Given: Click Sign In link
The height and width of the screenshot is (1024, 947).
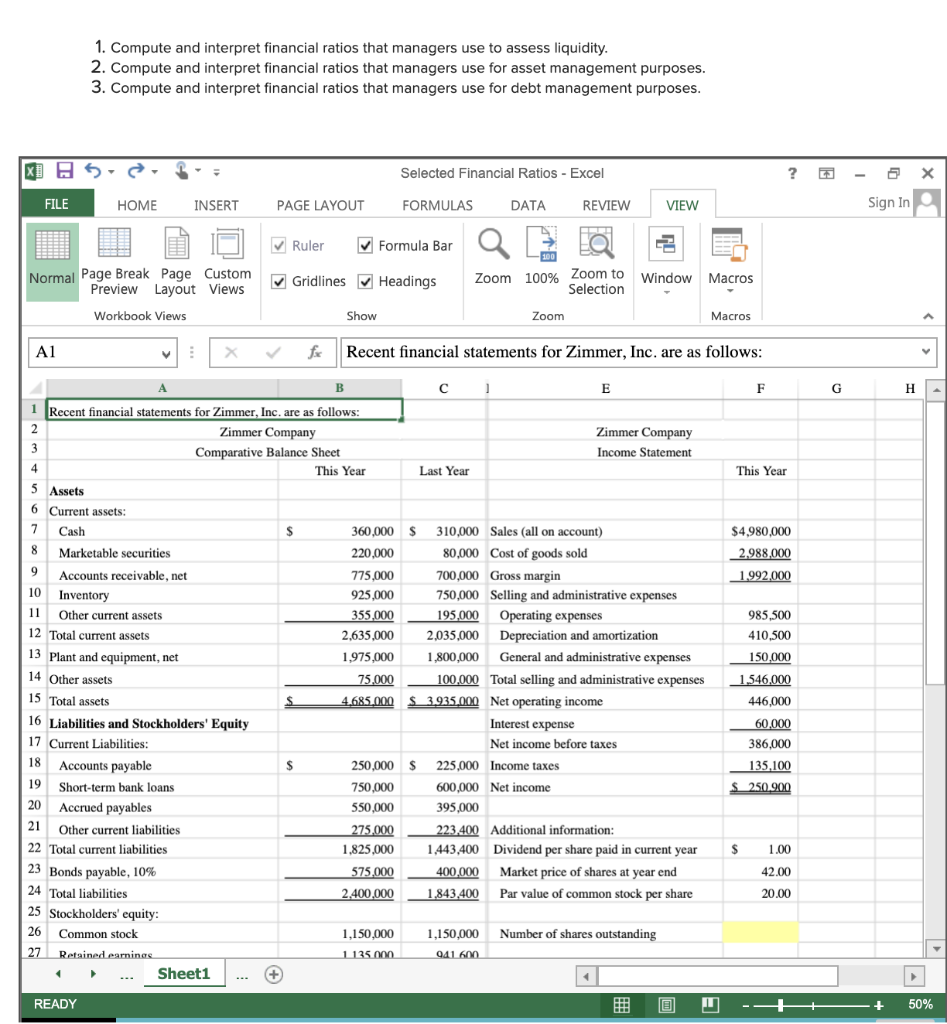Looking at the screenshot, I should pos(888,202).
